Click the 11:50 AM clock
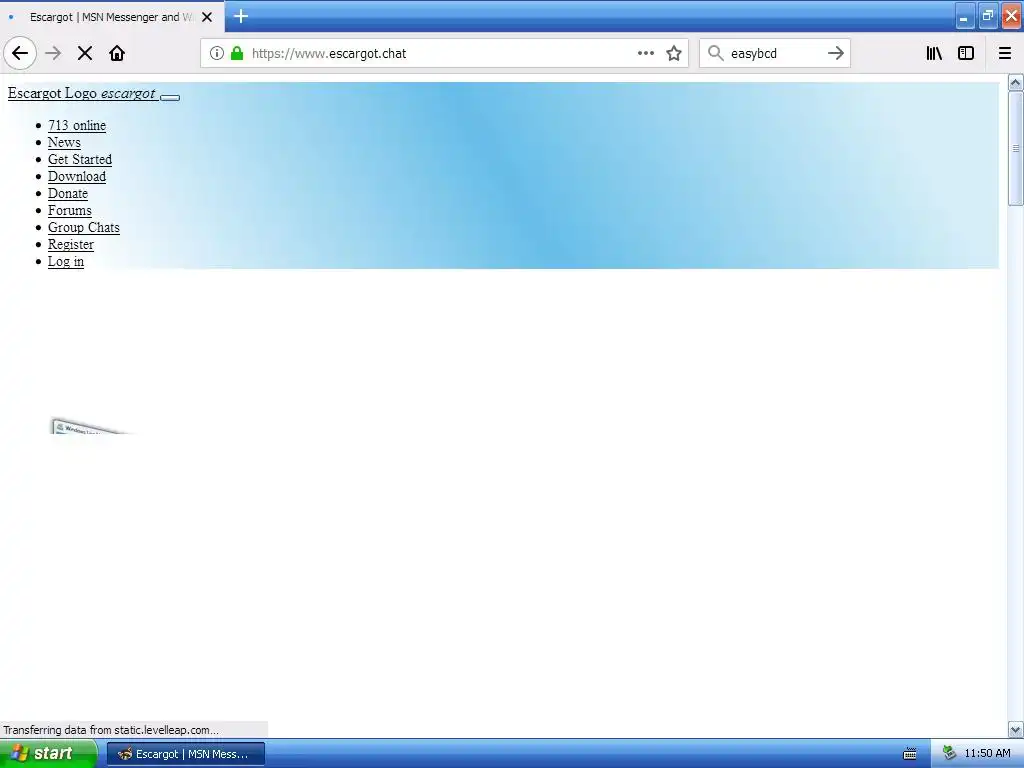 pos(987,754)
